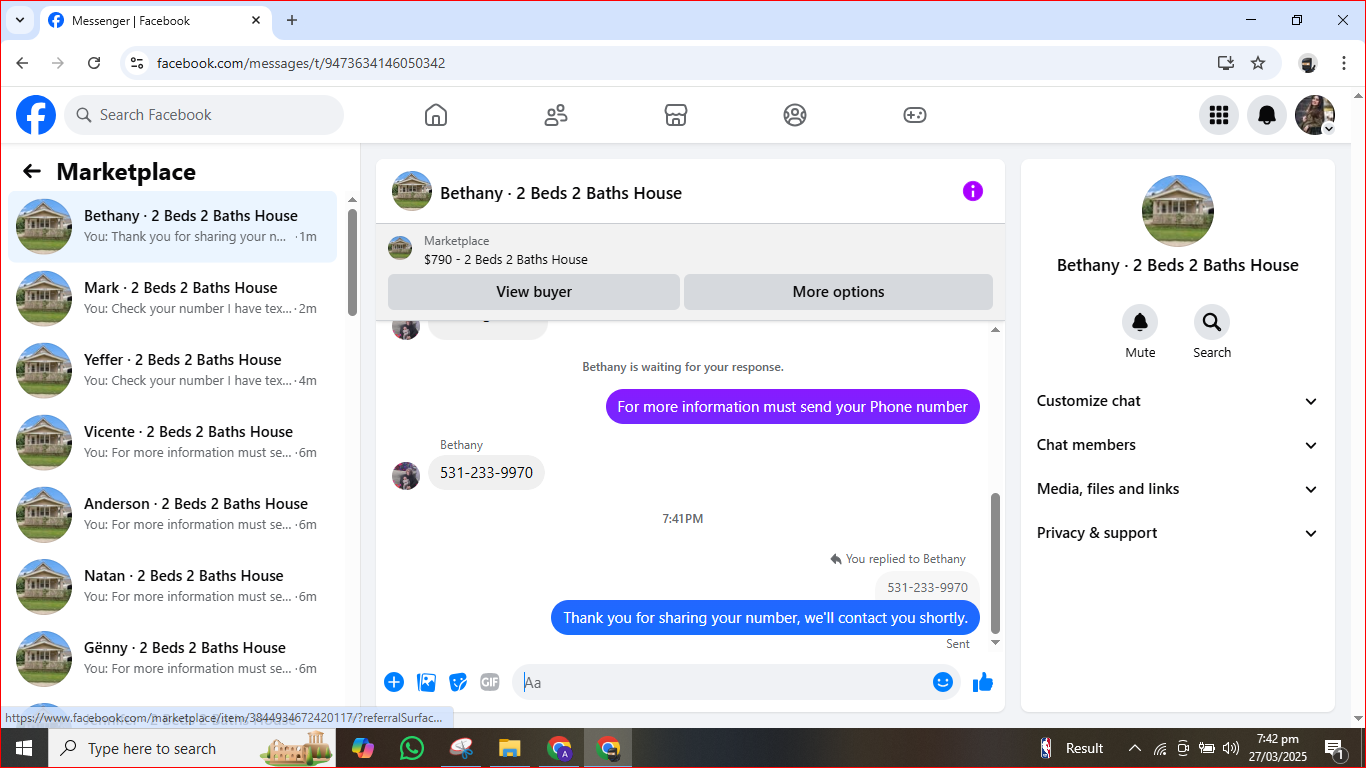
Task: Send a thumbs up like
Action: point(983,682)
